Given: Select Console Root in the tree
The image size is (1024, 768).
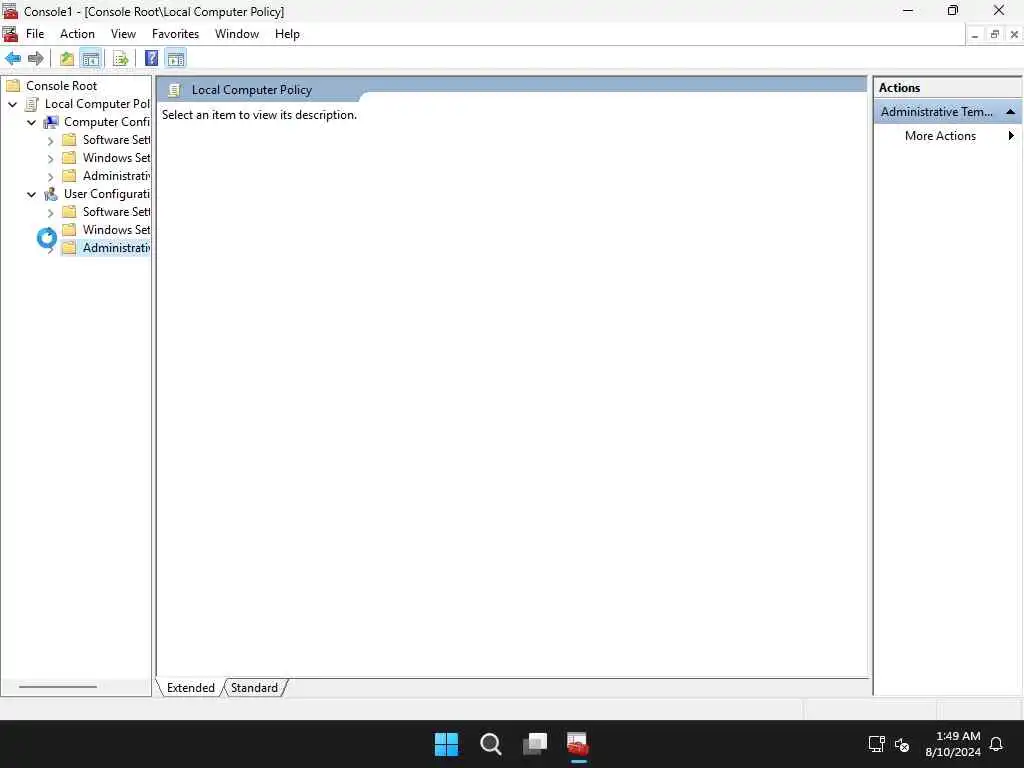Looking at the screenshot, I should [x=61, y=86].
